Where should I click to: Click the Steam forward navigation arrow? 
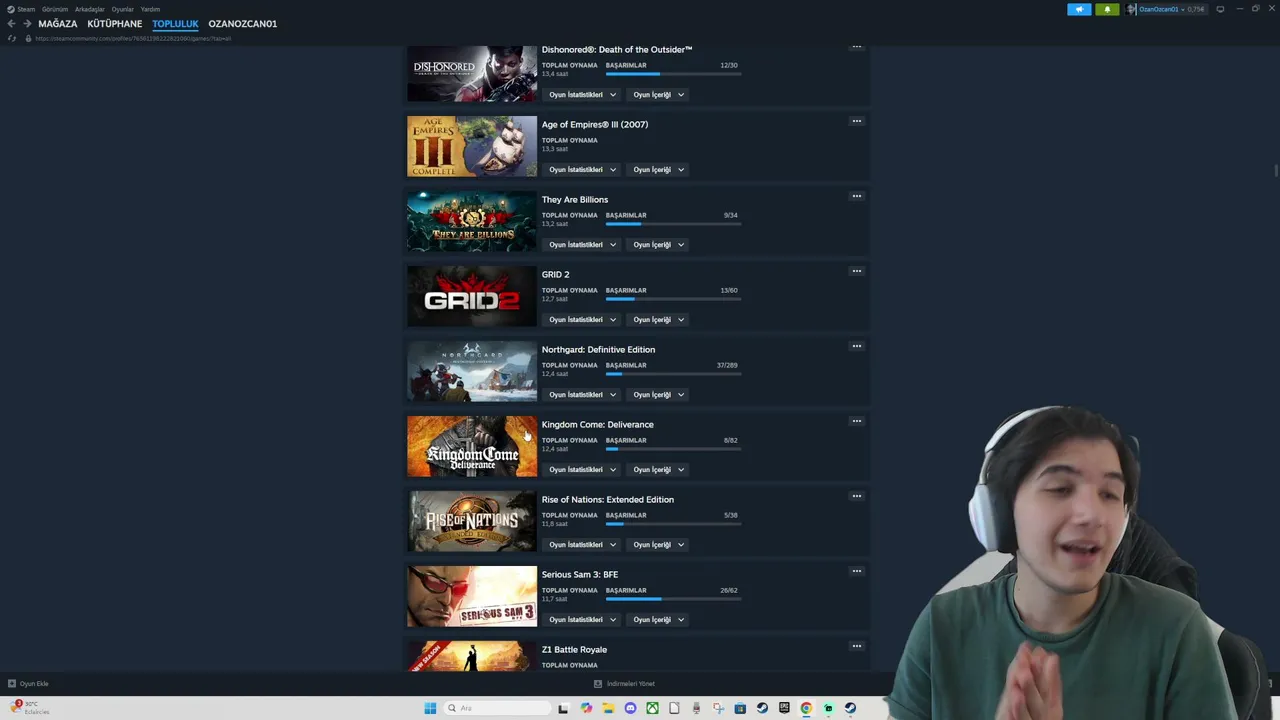pyautogui.click(x=27, y=24)
